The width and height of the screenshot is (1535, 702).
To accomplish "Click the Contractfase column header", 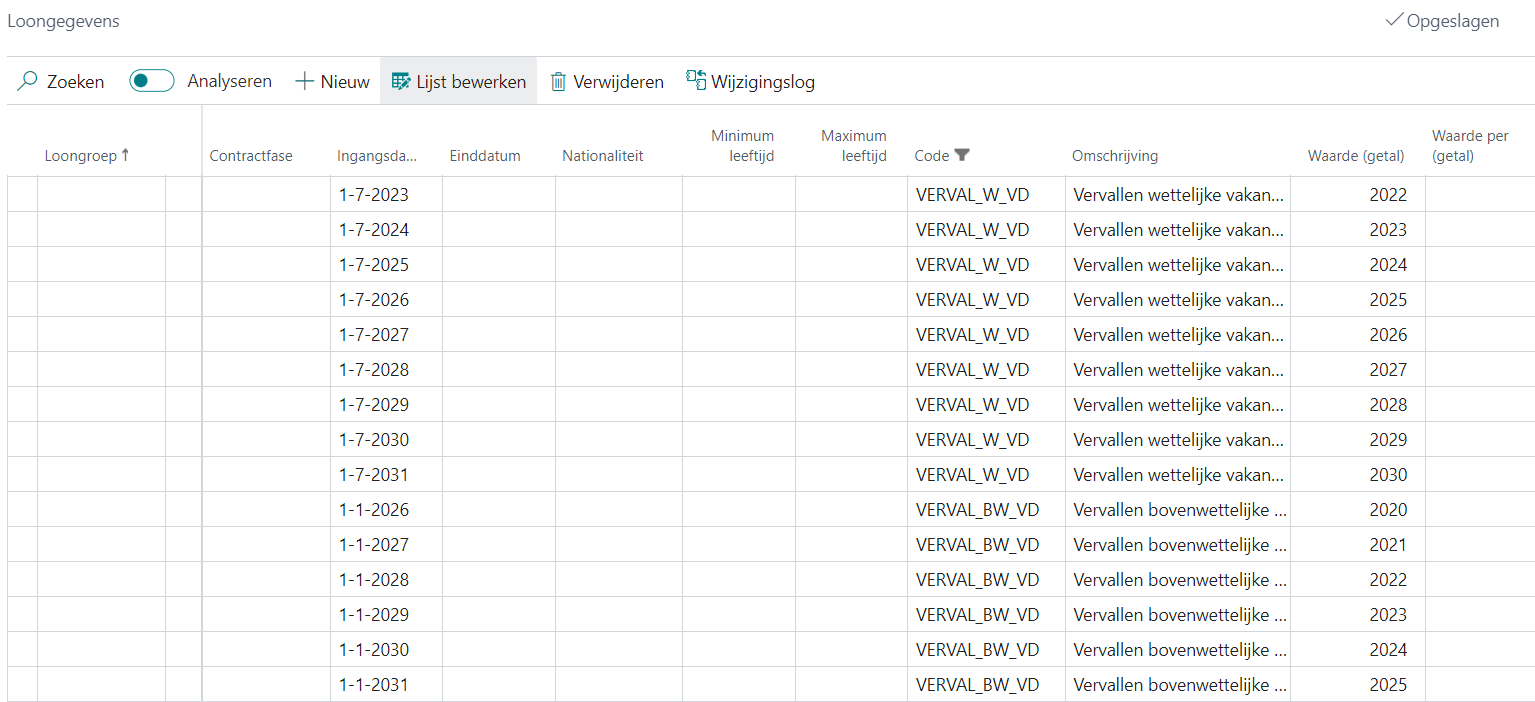I will pyautogui.click(x=251, y=156).
